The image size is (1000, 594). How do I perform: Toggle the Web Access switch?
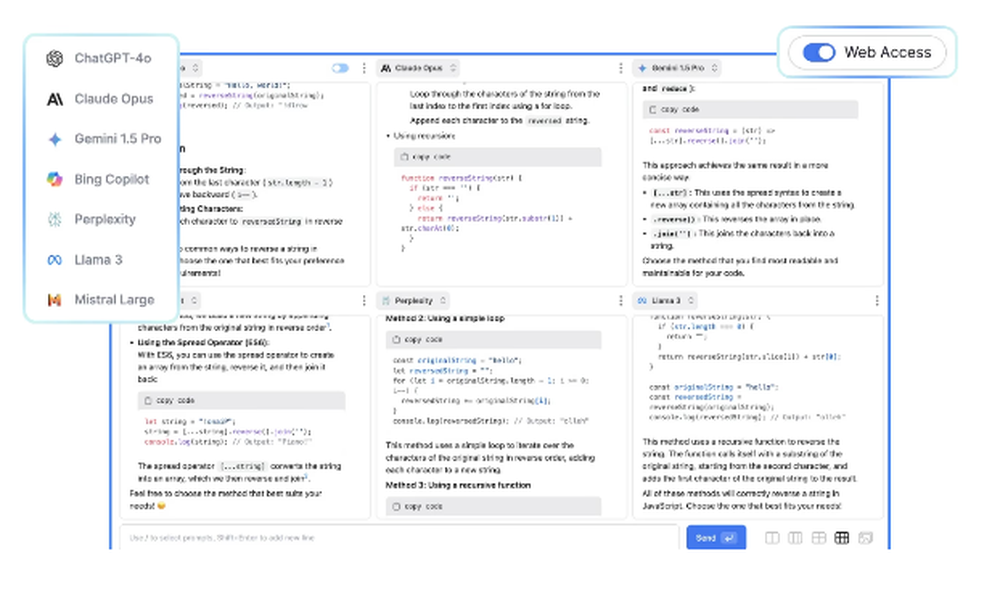coord(818,52)
